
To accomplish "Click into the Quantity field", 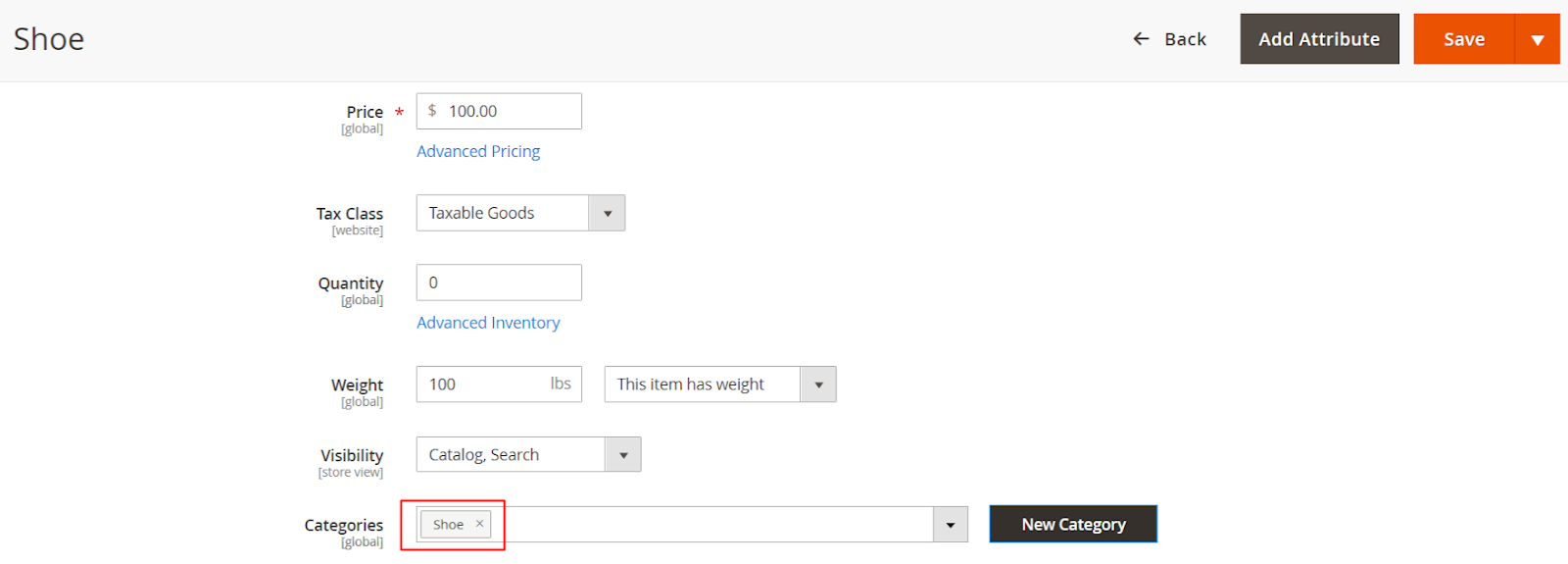I will point(499,282).
